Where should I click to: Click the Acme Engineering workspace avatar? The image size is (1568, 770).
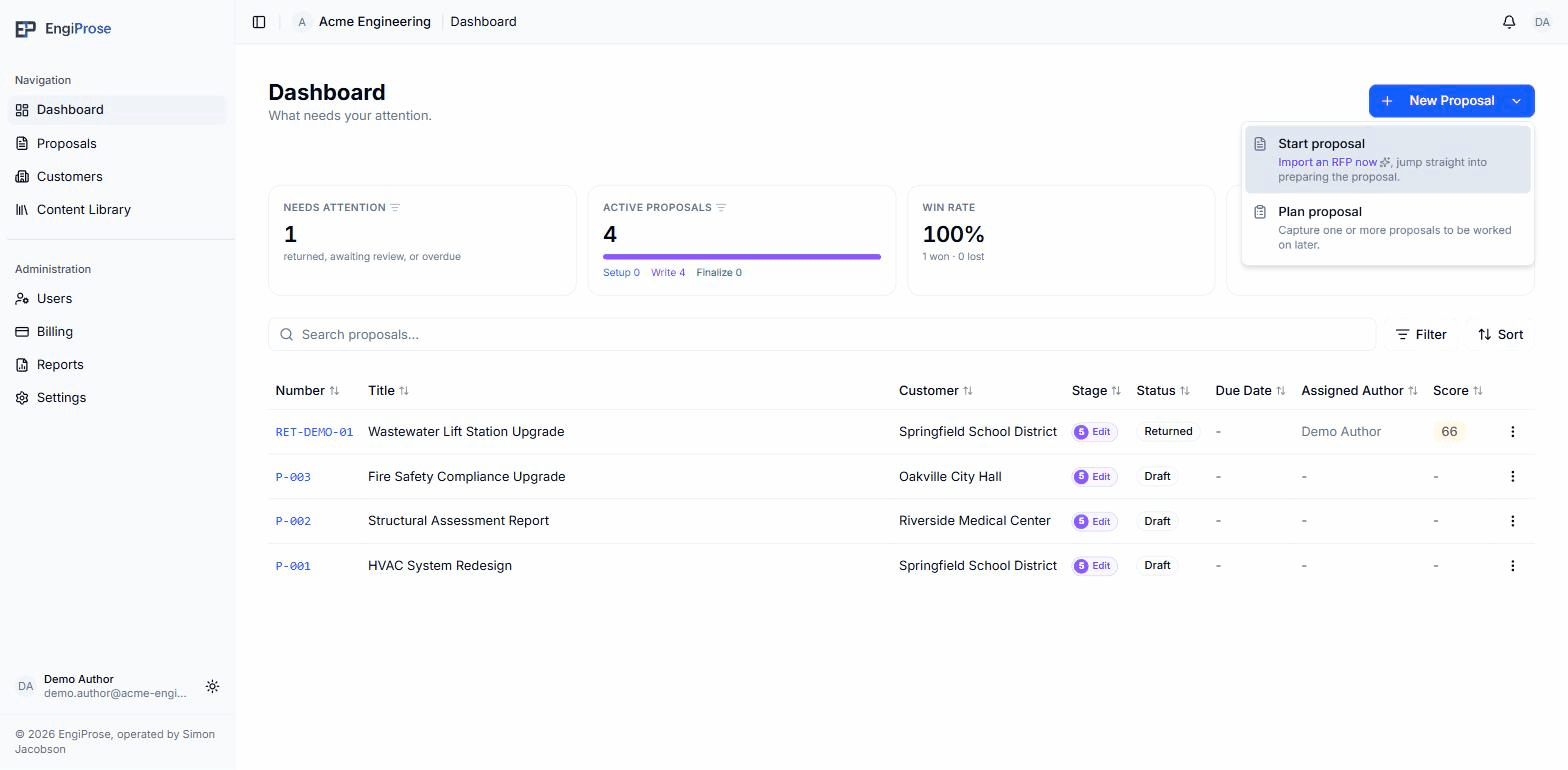[302, 22]
